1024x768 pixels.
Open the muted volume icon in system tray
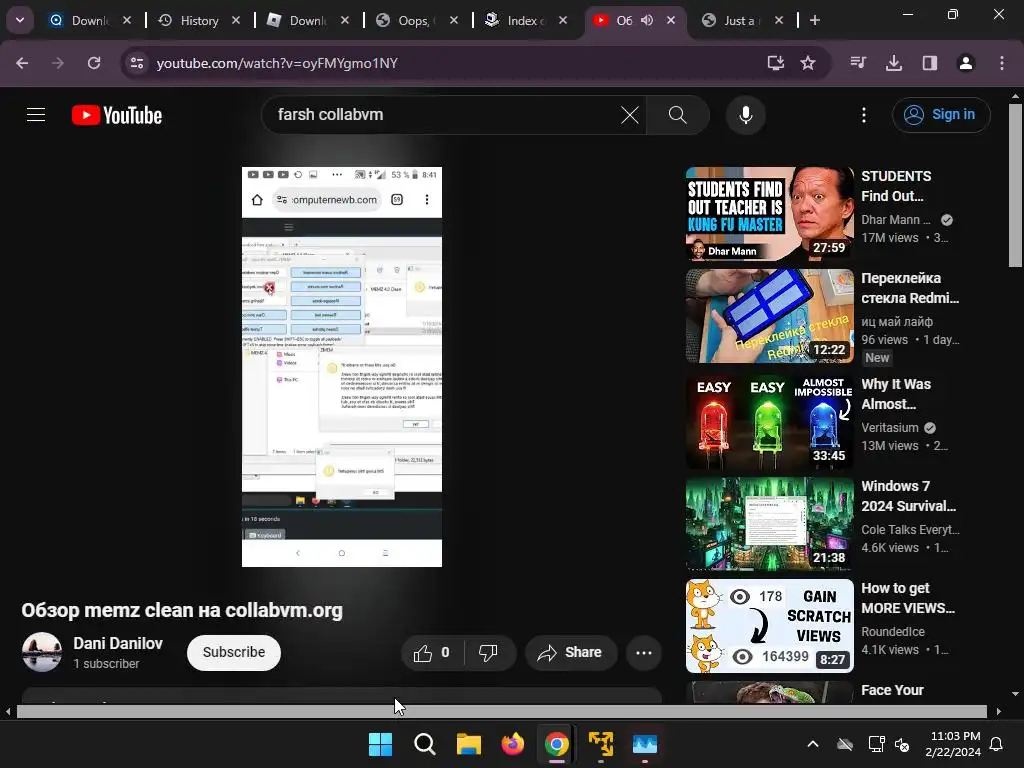pyautogui.click(x=903, y=744)
